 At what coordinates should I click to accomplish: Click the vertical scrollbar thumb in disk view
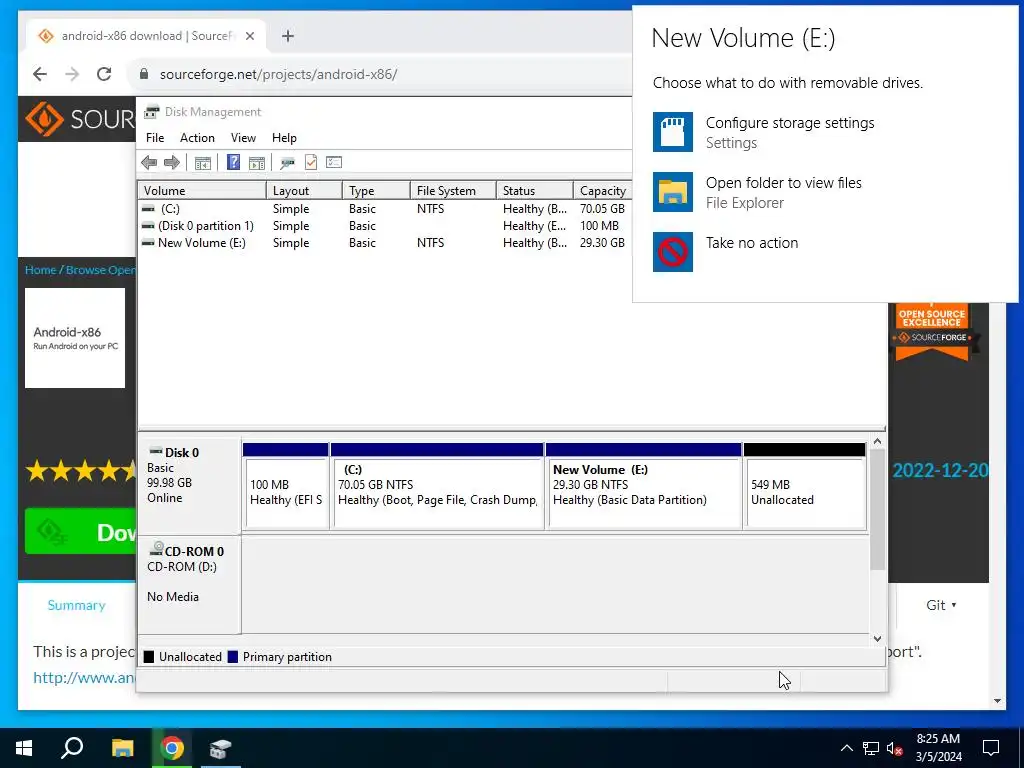pos(877,509)
